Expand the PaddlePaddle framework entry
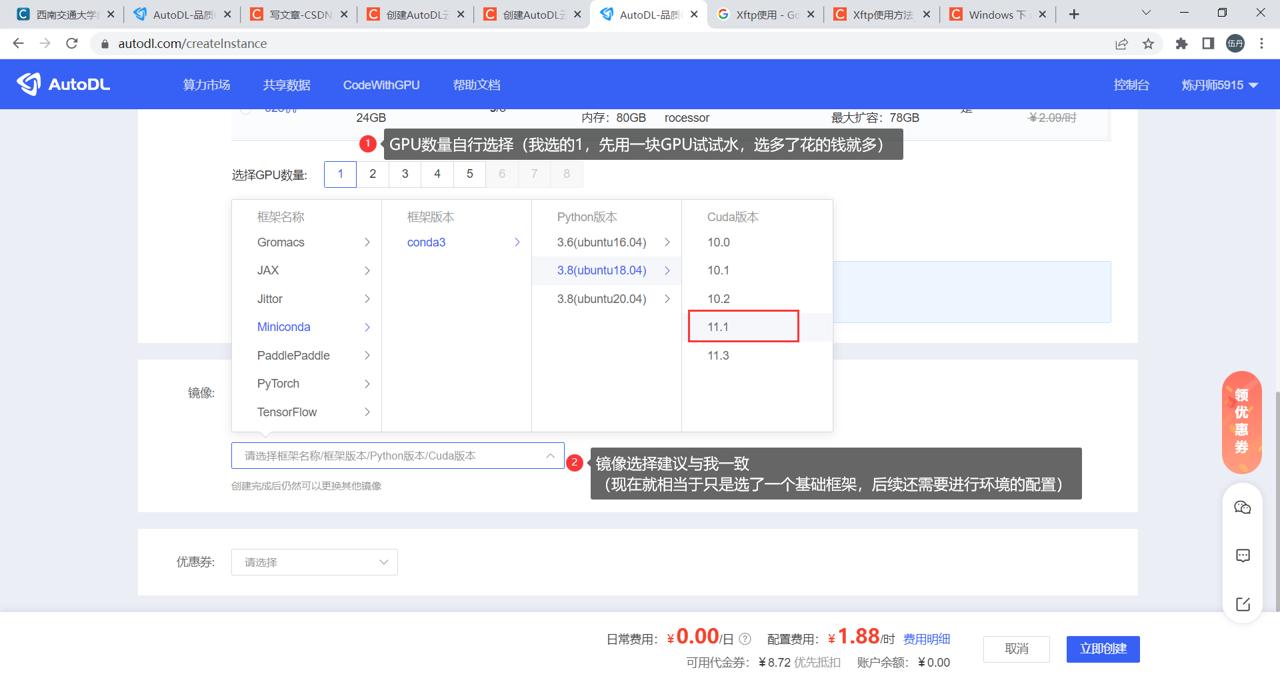Screen dimensions: 1280x686 306,355
